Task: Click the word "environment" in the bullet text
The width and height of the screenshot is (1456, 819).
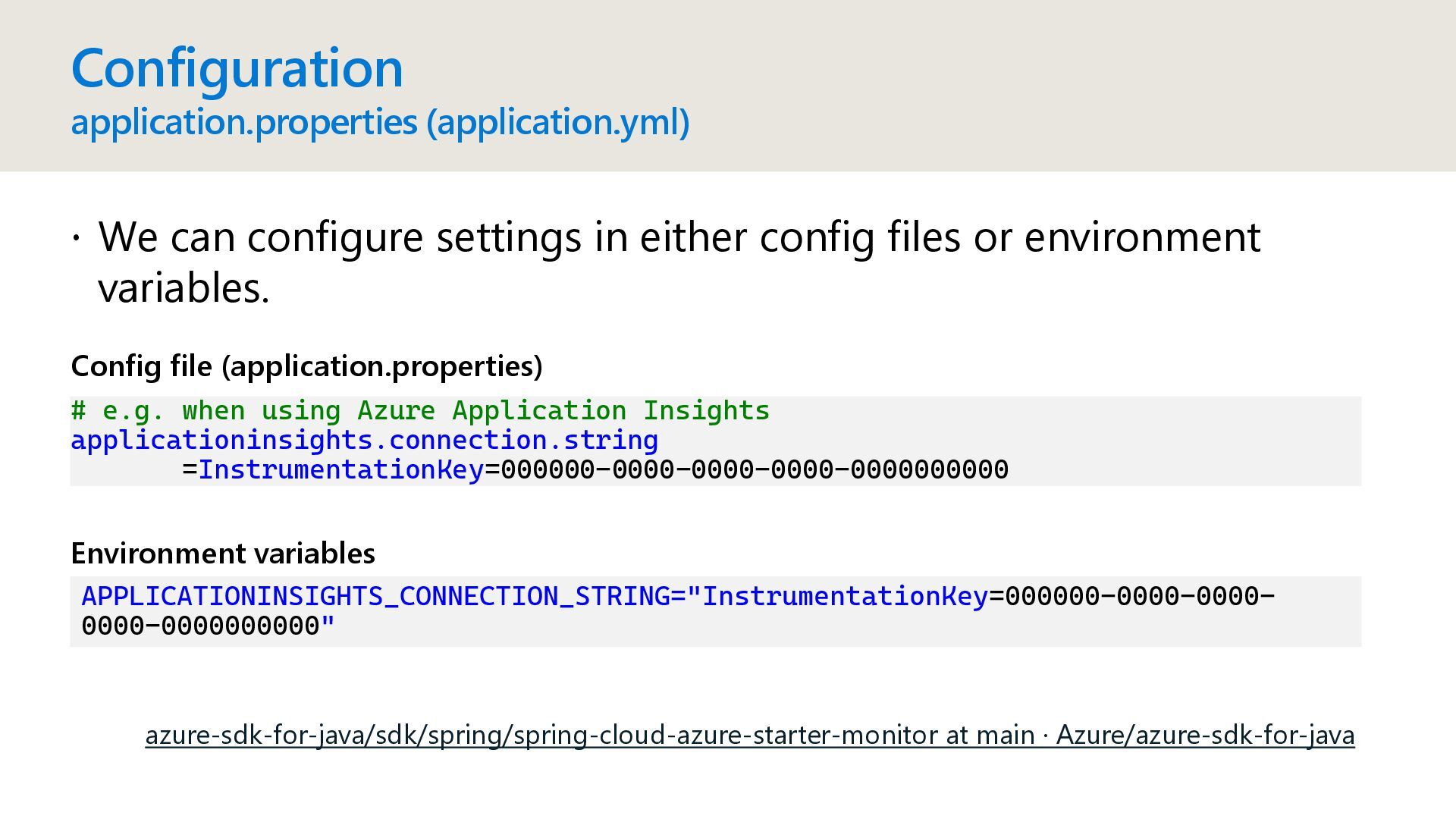Action: click(1142, 237)
